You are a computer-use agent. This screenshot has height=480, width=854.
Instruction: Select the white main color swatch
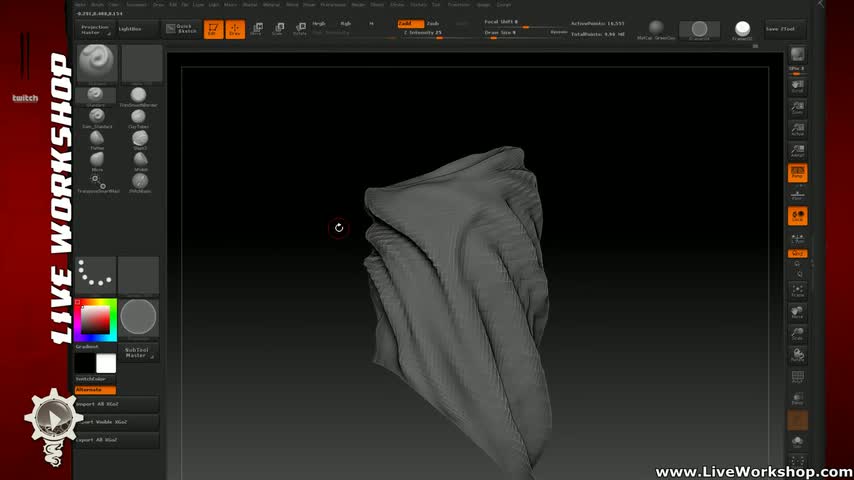pyautogui.click(x=106, y=363)
